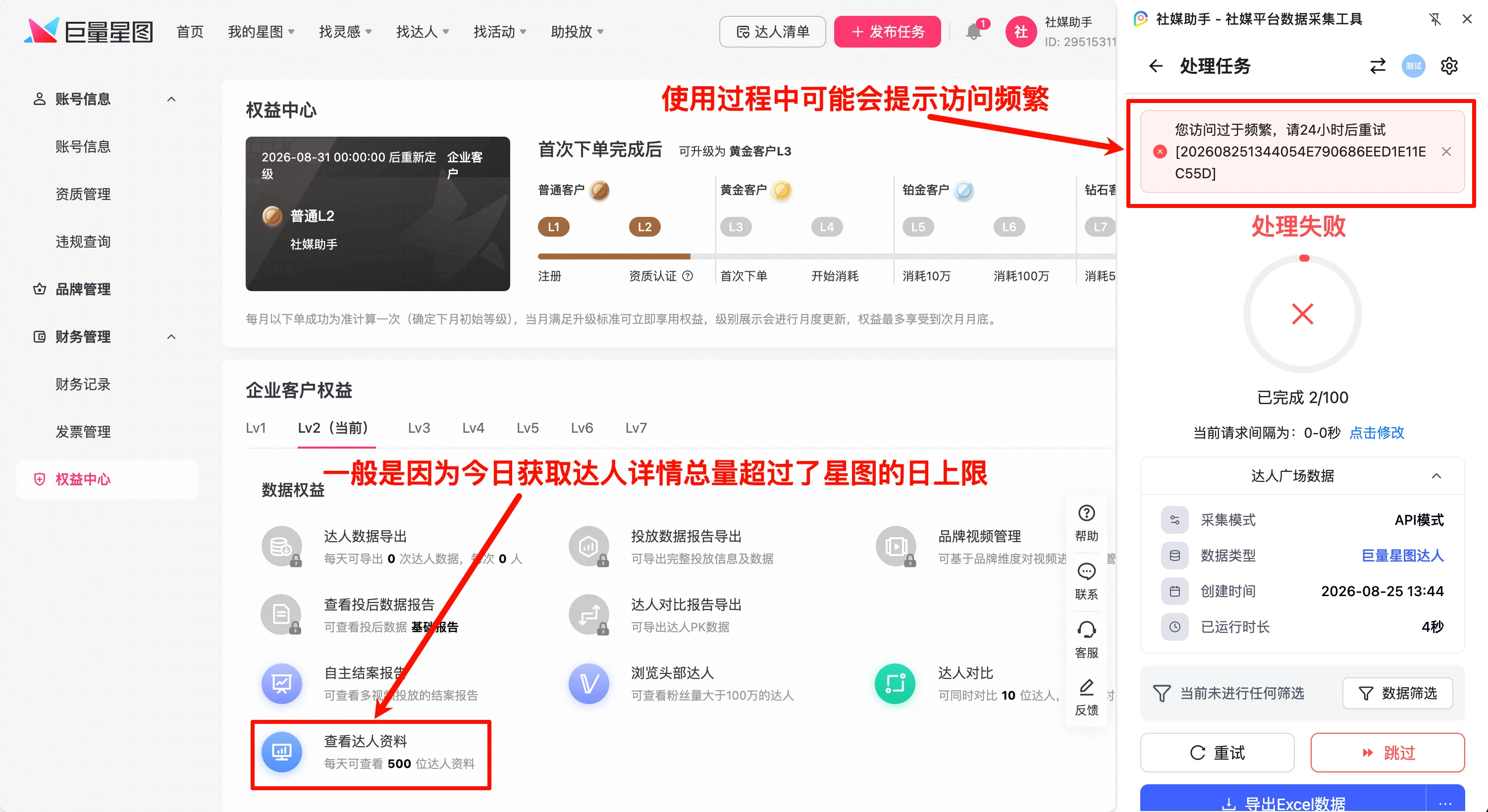Click the 重试 retry button

[x=1217, y=752]
